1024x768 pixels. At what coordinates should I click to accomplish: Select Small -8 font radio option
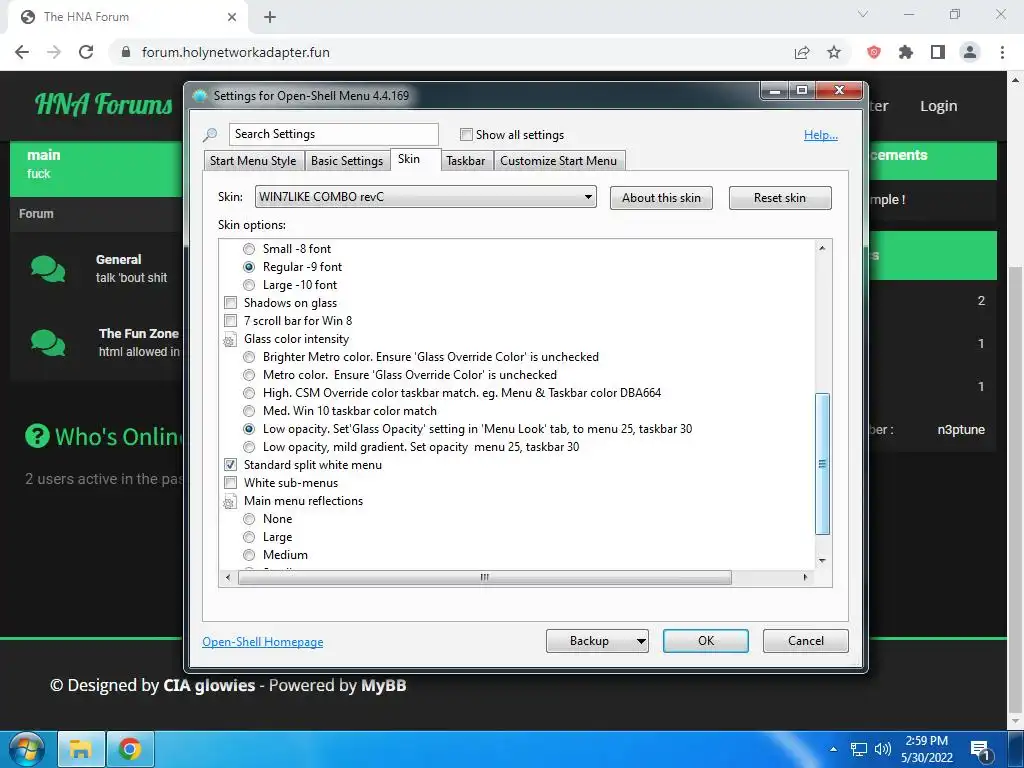[249, 249]
